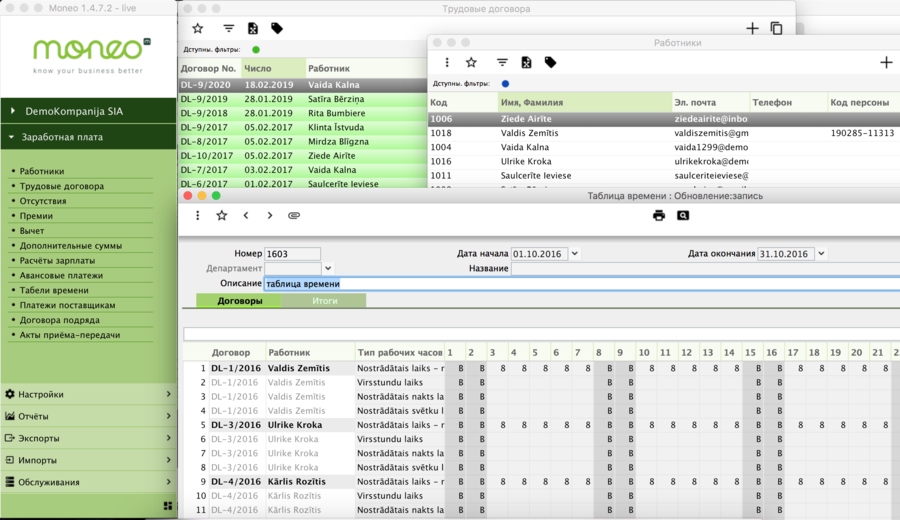Switch to the Итоги tab
900x520 pixels.
pos(324,300)
